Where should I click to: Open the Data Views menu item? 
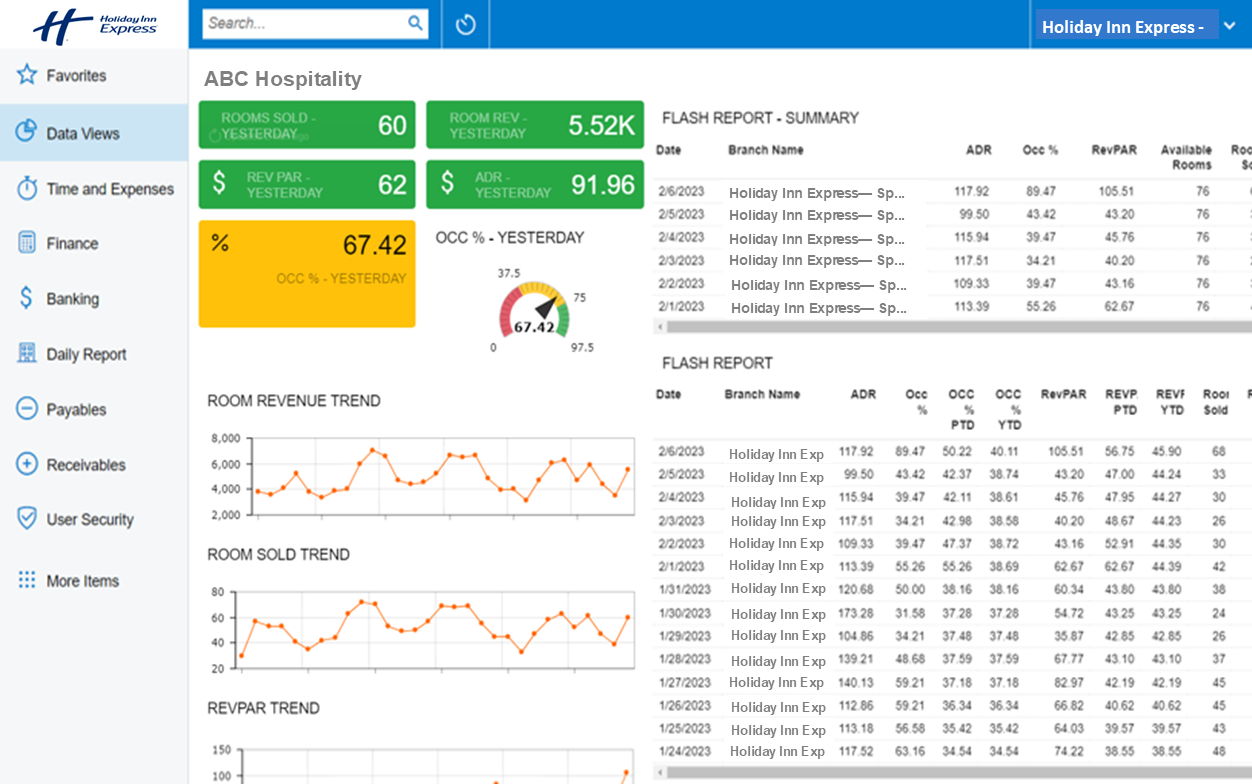click(x=83, y=133)
